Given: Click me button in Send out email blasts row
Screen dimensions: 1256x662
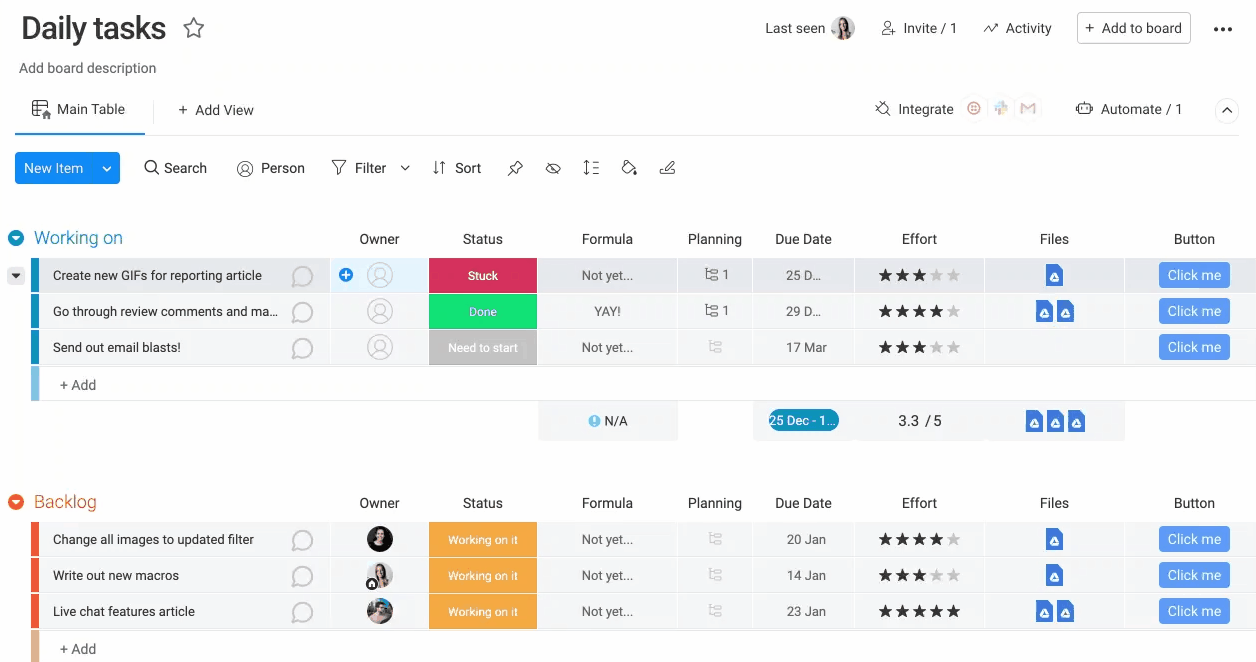Looking at the screenshot, I should point(1194,347).
